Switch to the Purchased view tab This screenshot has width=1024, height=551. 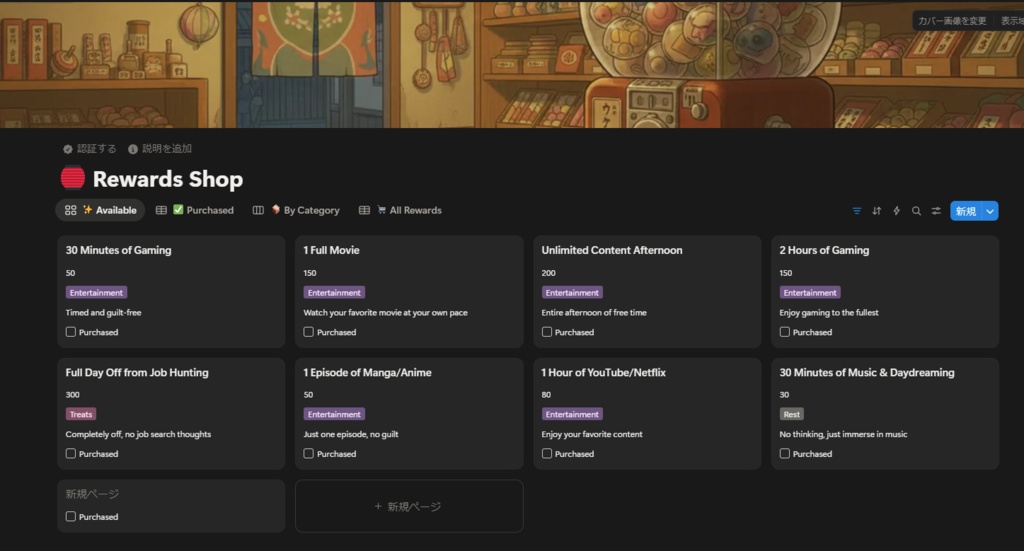point(201,211)
